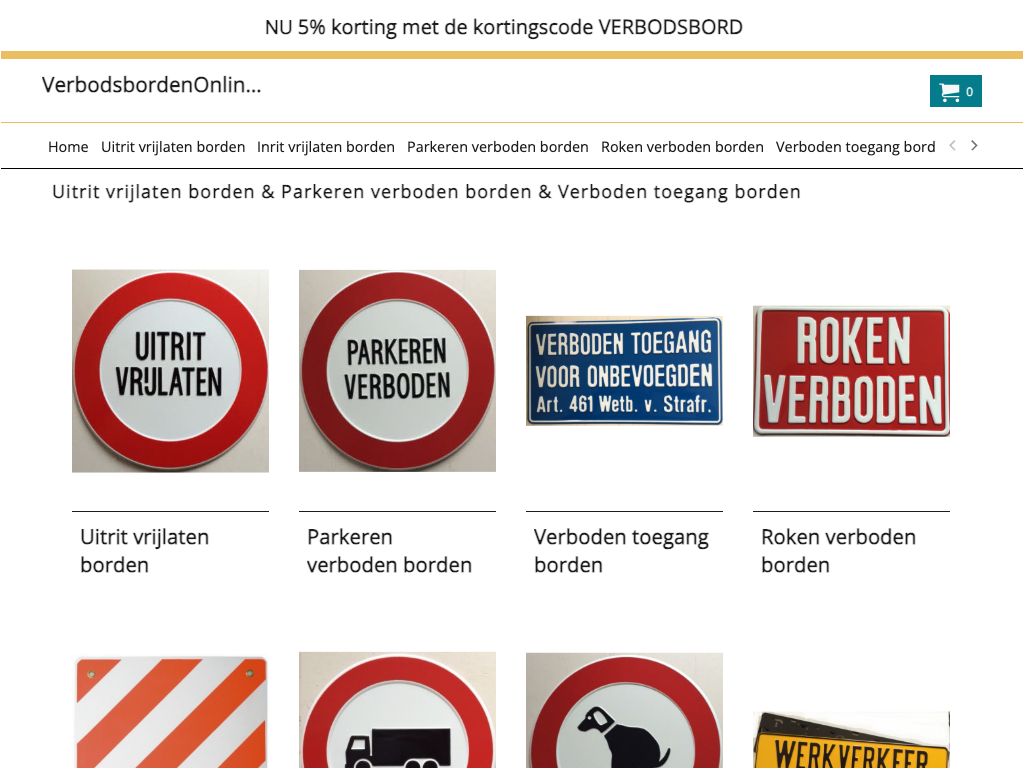Open the Uitrit Vrijlaten sign image
Viewport: 1024px width, 768px height.
tap(170, 371)
